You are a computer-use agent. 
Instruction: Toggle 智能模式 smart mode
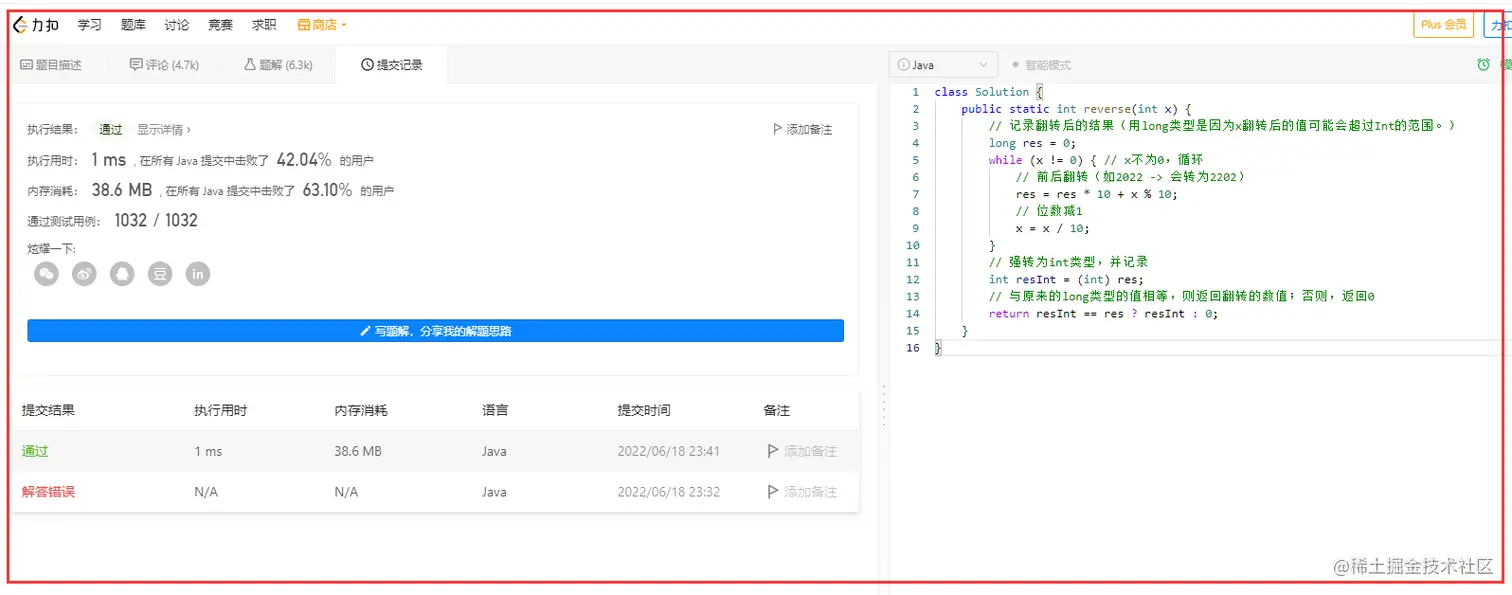(x=1042, y=65)
